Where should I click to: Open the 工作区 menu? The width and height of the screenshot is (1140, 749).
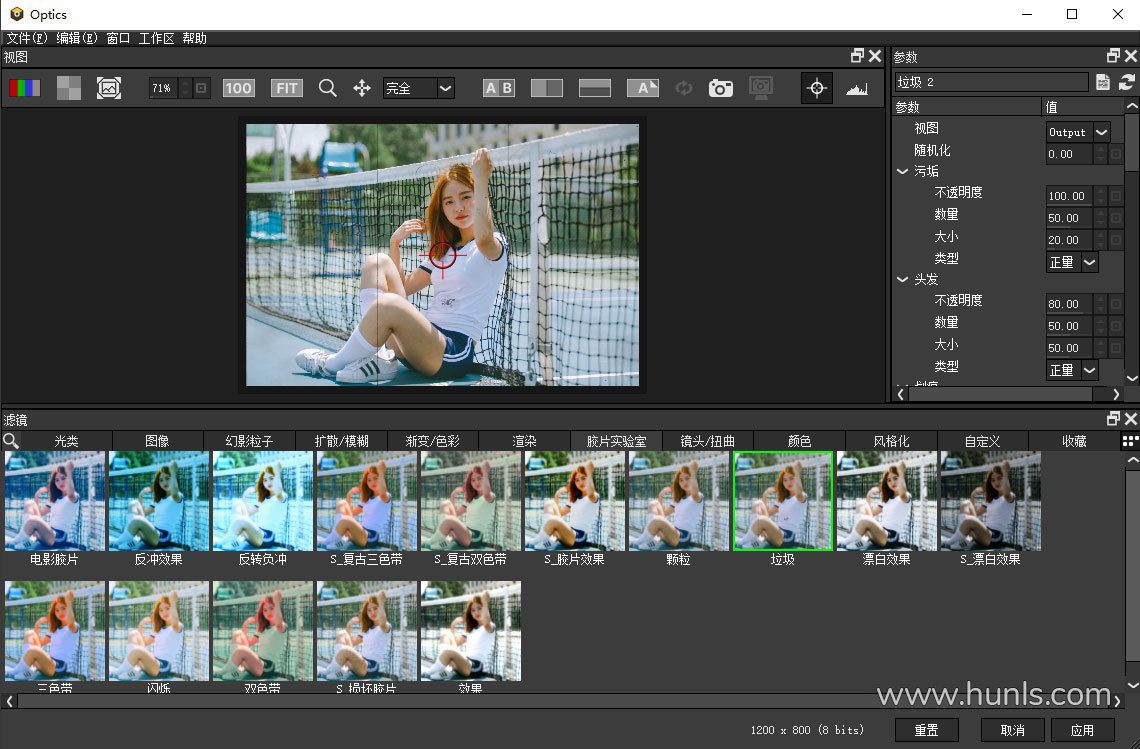pyautogui.click(x=156, y=38)
